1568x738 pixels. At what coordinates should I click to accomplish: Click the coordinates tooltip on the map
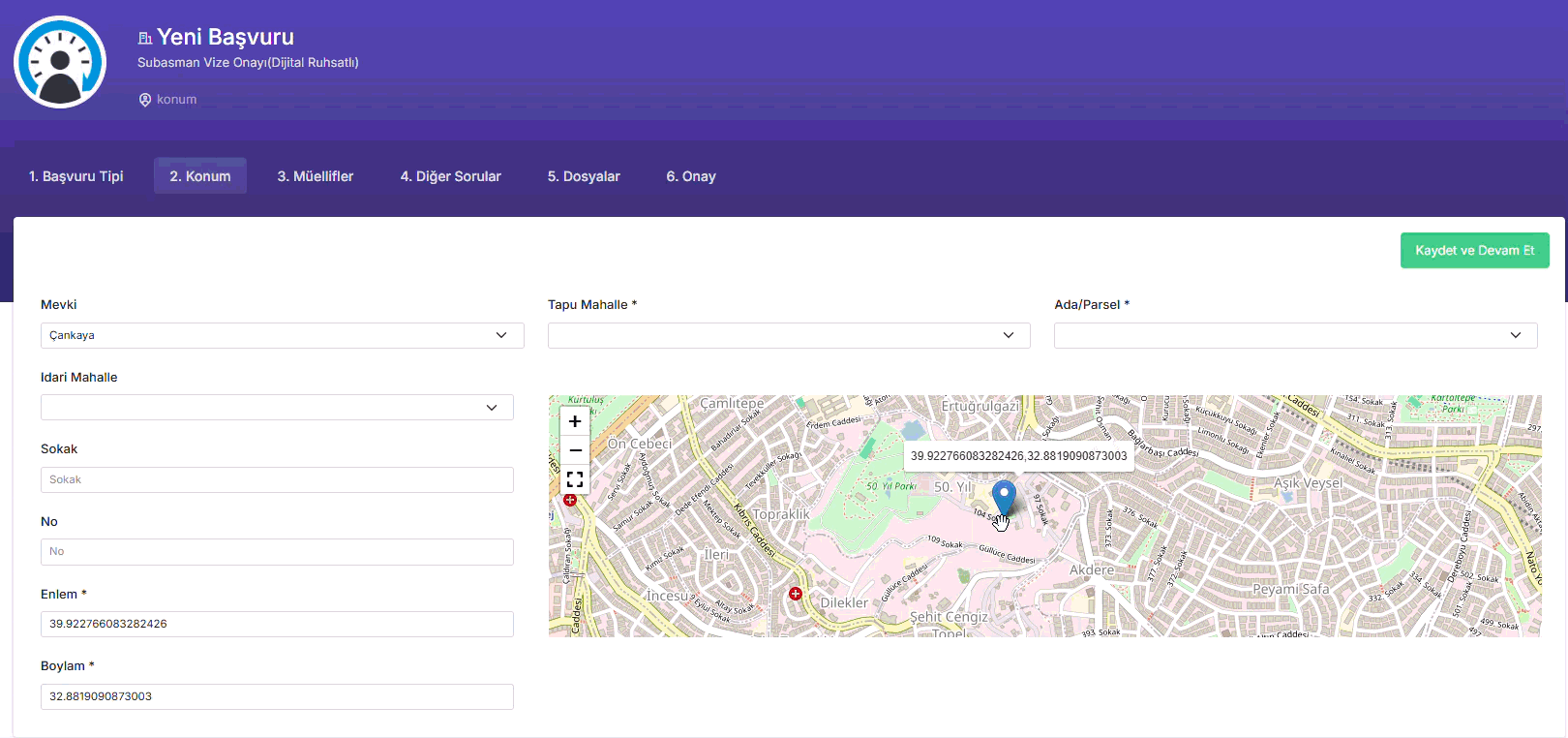(x=1019, y=456)
